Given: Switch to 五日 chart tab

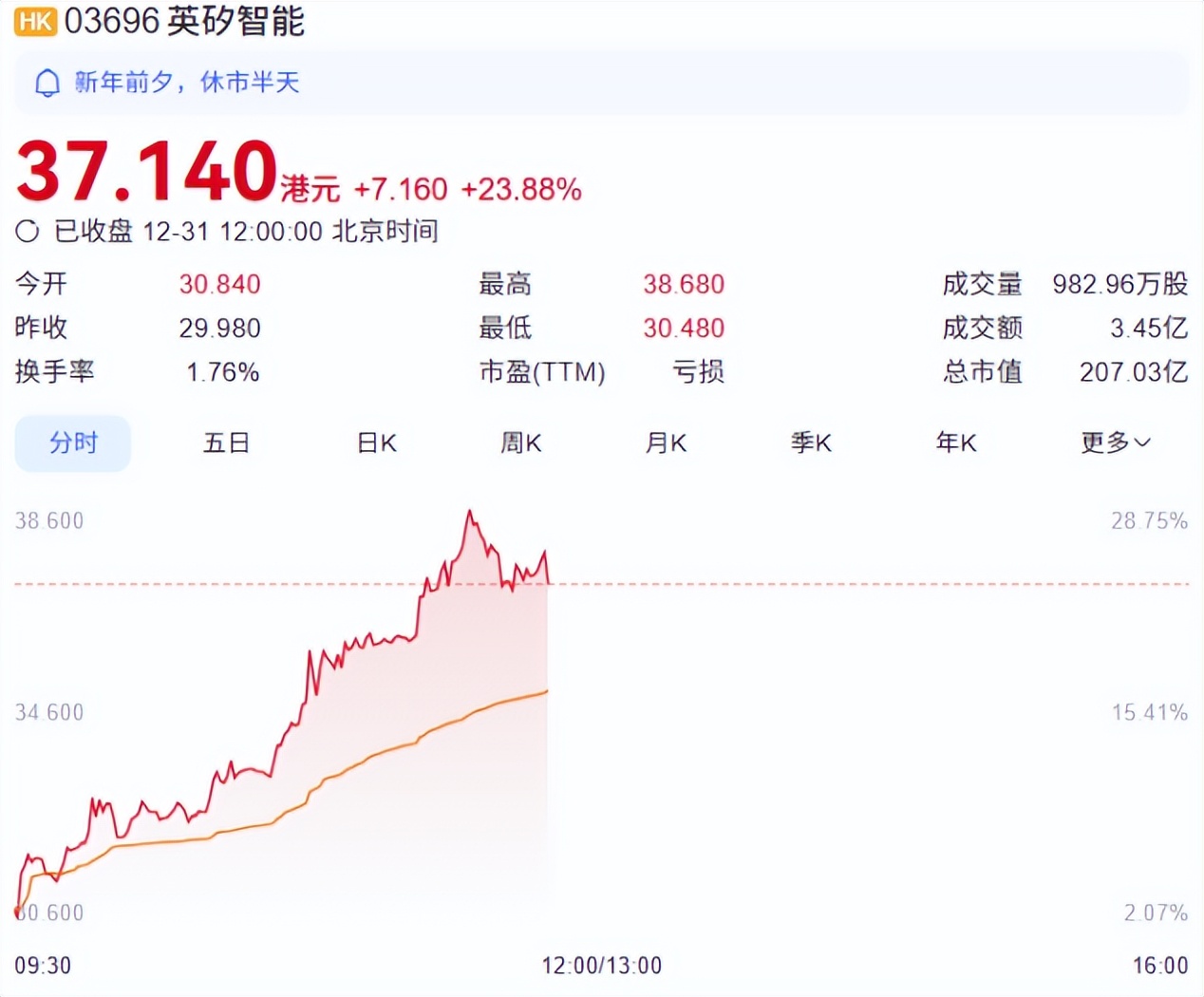Looking at the screenshot, I should (226, 442).
